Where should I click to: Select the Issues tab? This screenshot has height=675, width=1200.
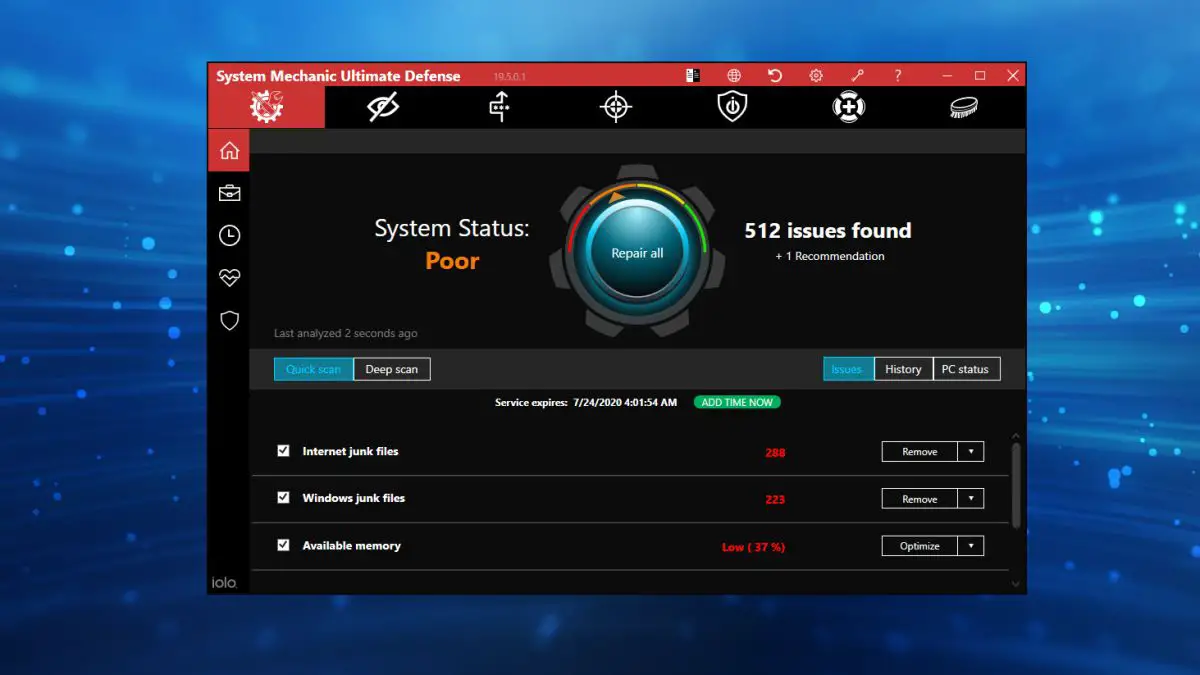(x=848, y=369)
